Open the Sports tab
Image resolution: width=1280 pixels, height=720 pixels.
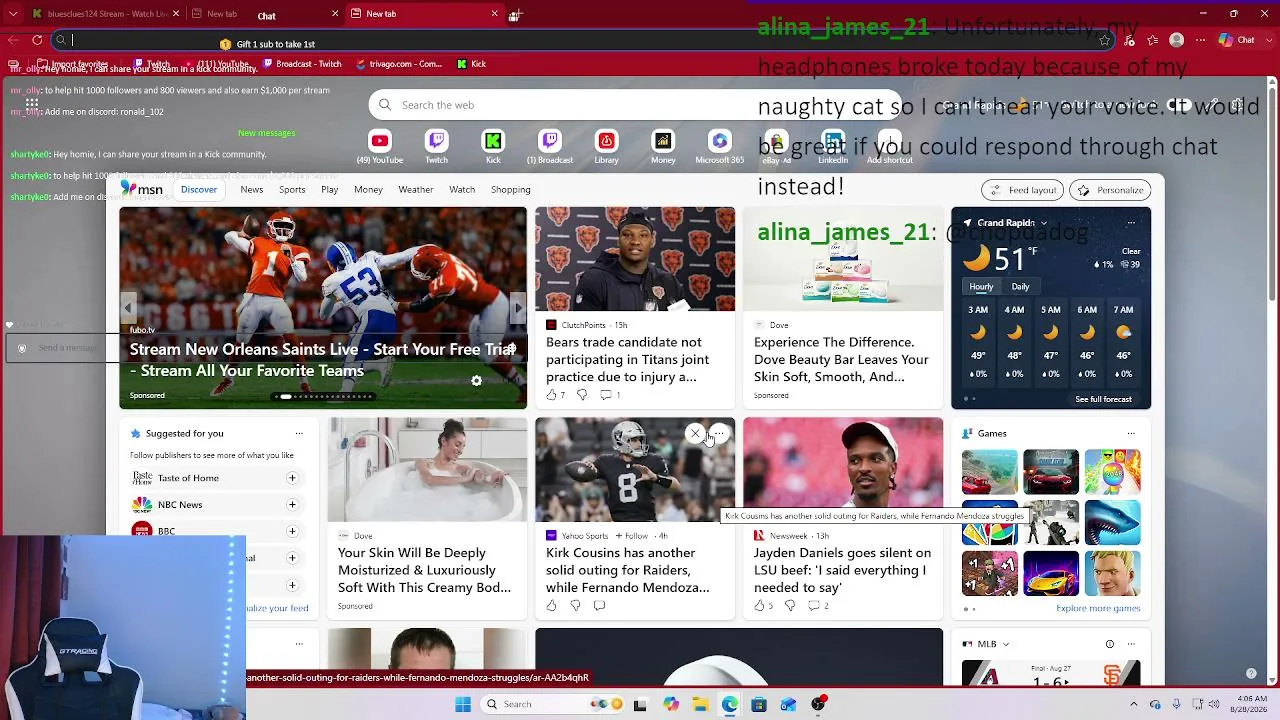pos(292,189)
